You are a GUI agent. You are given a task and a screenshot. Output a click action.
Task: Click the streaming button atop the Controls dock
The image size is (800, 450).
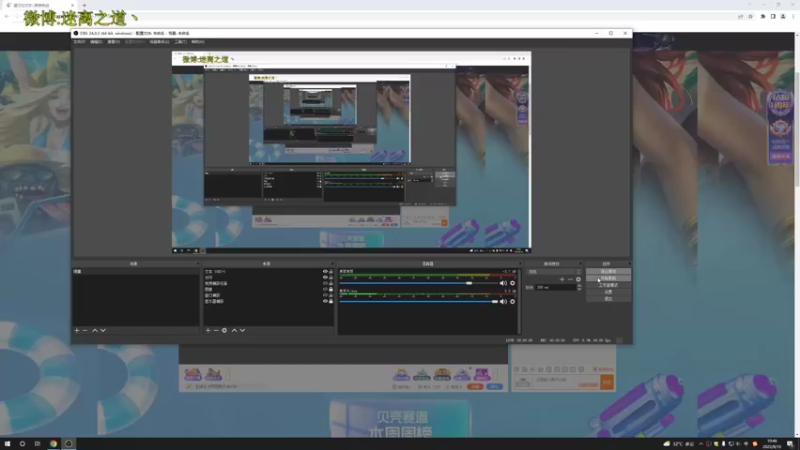(608, 271)
